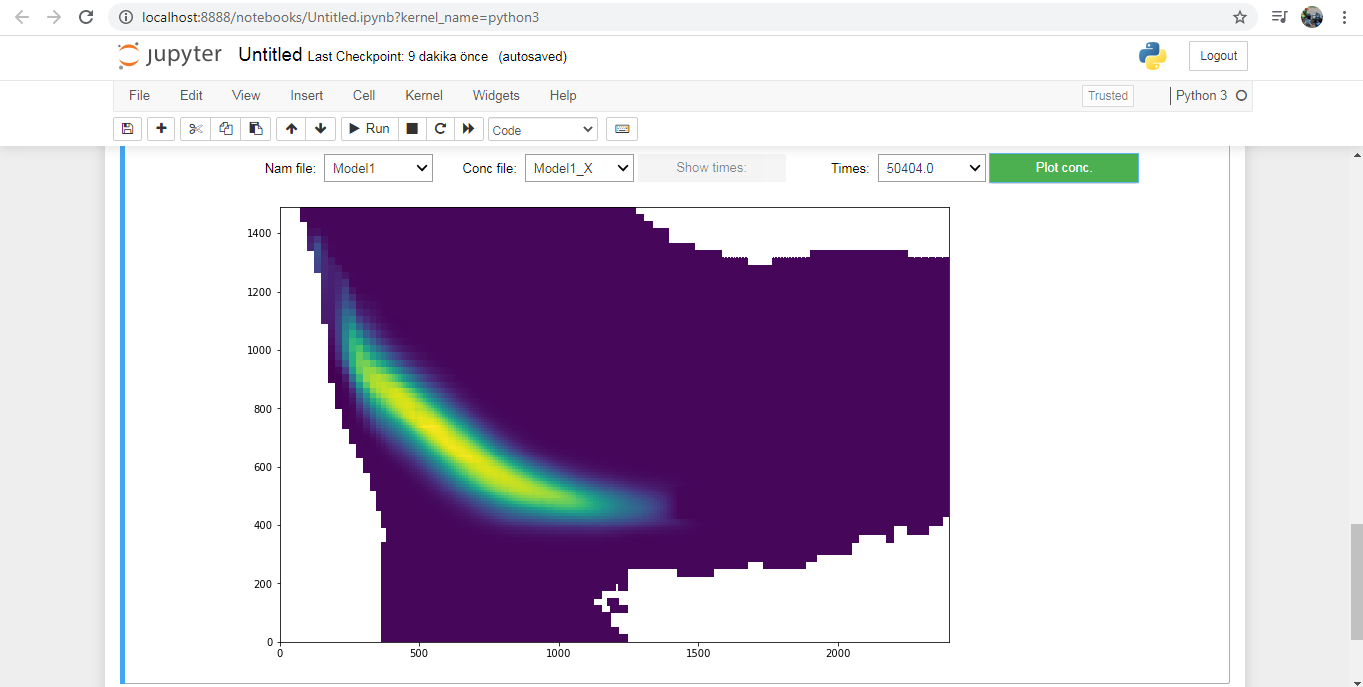Insert cell below with plus icon
Viewport: 1363px width, 687px height.
(161, 129)
